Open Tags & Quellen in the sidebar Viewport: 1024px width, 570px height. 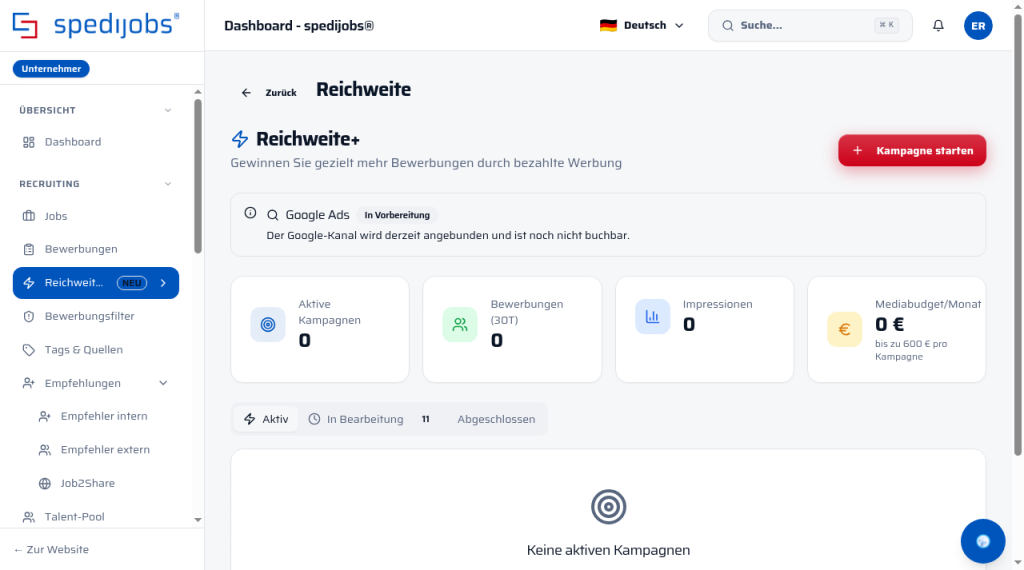96,350
